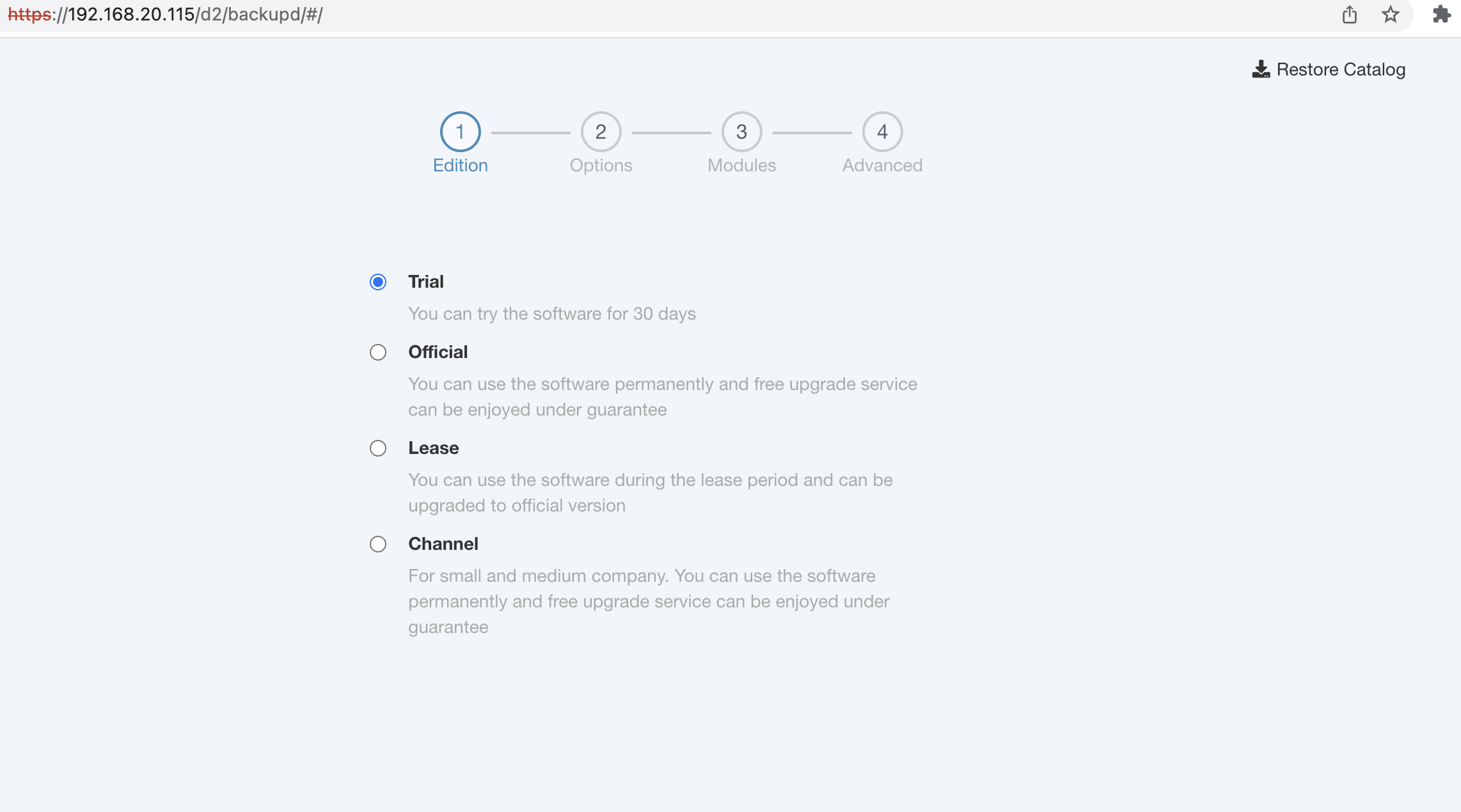Click step 2 circle in wizard

click(x=601, y=132)
